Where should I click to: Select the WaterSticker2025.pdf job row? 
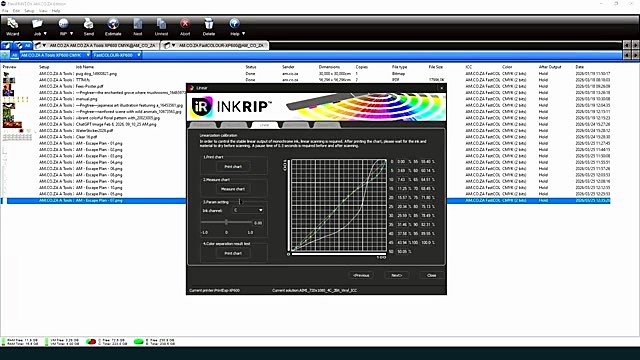click(306, 131)
